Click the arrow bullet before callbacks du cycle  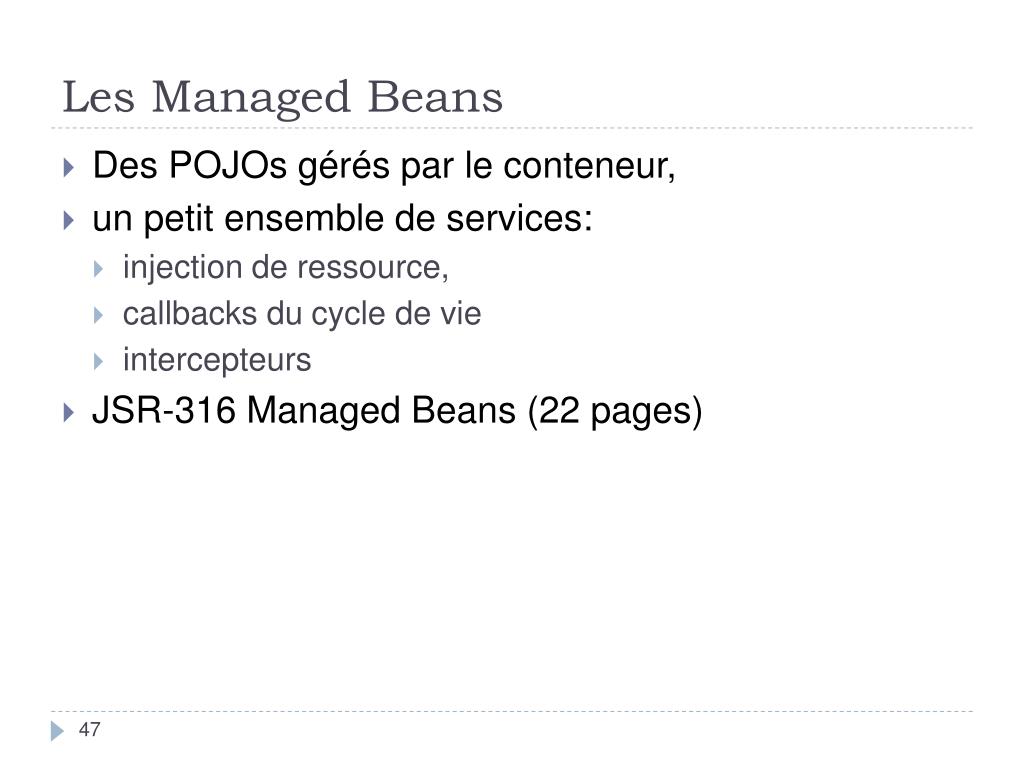click(98, 315)
